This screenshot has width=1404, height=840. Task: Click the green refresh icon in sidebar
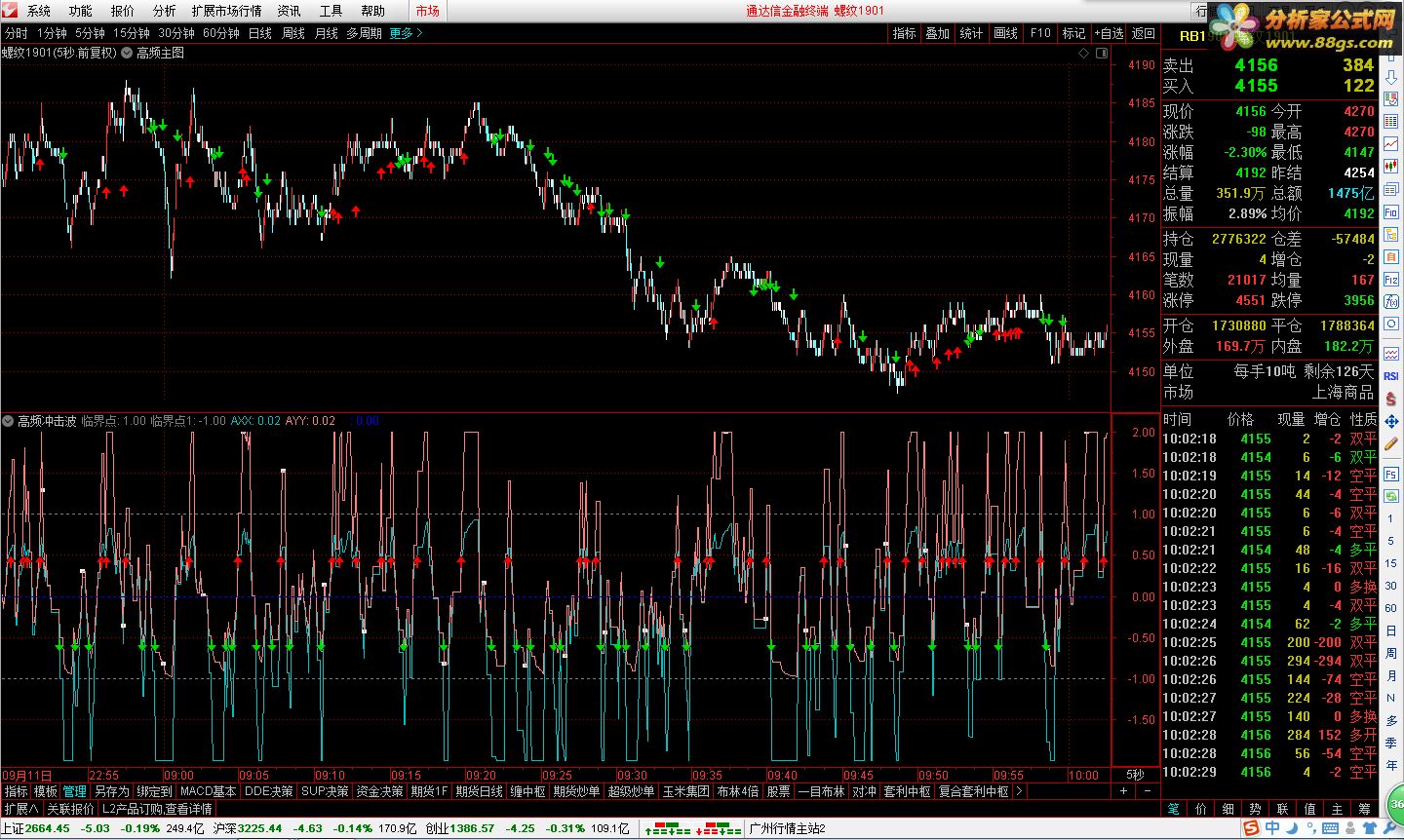(x=1391, y=496)
